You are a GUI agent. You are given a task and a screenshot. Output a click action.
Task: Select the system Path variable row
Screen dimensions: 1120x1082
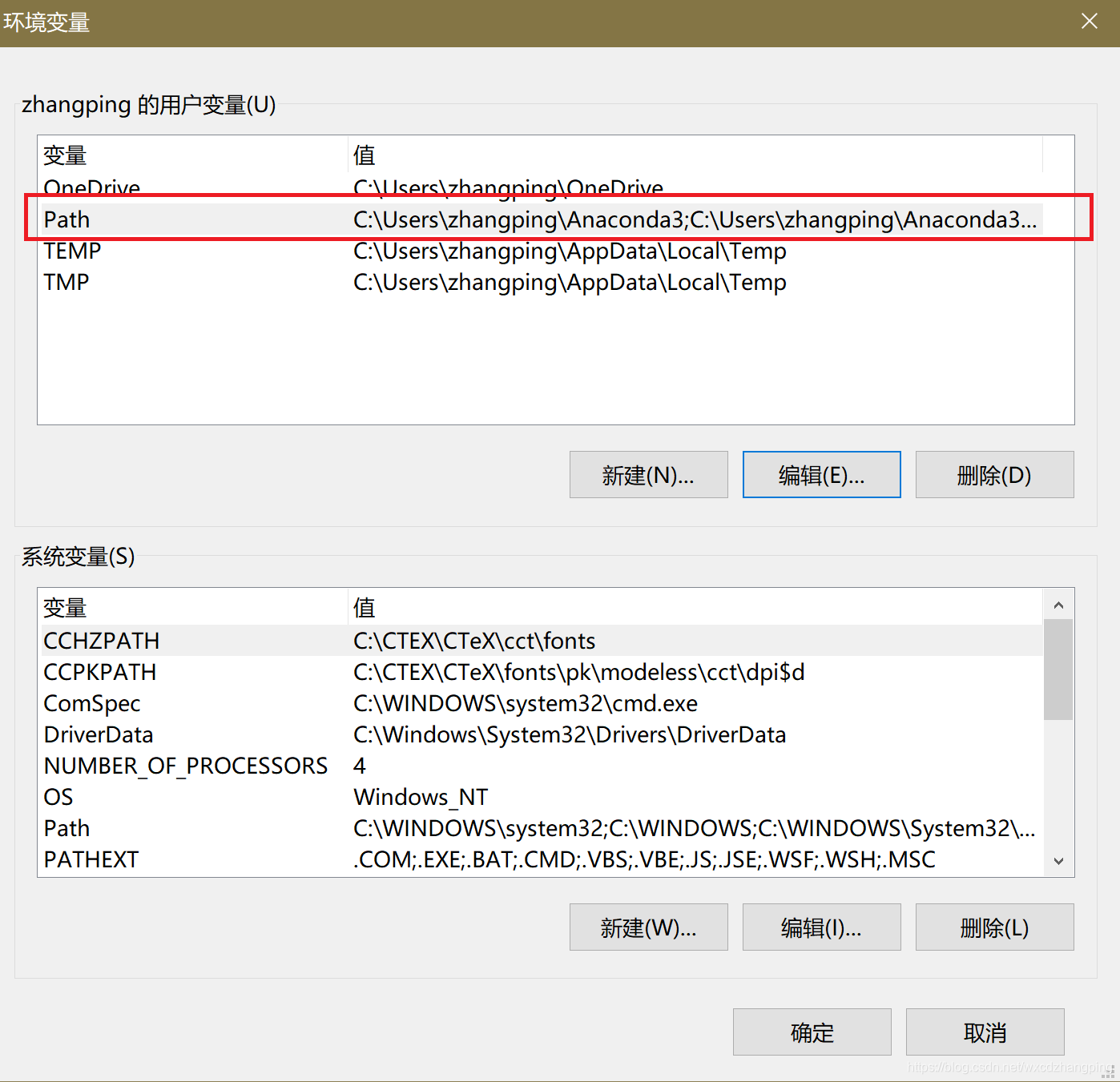coord(541,828)
